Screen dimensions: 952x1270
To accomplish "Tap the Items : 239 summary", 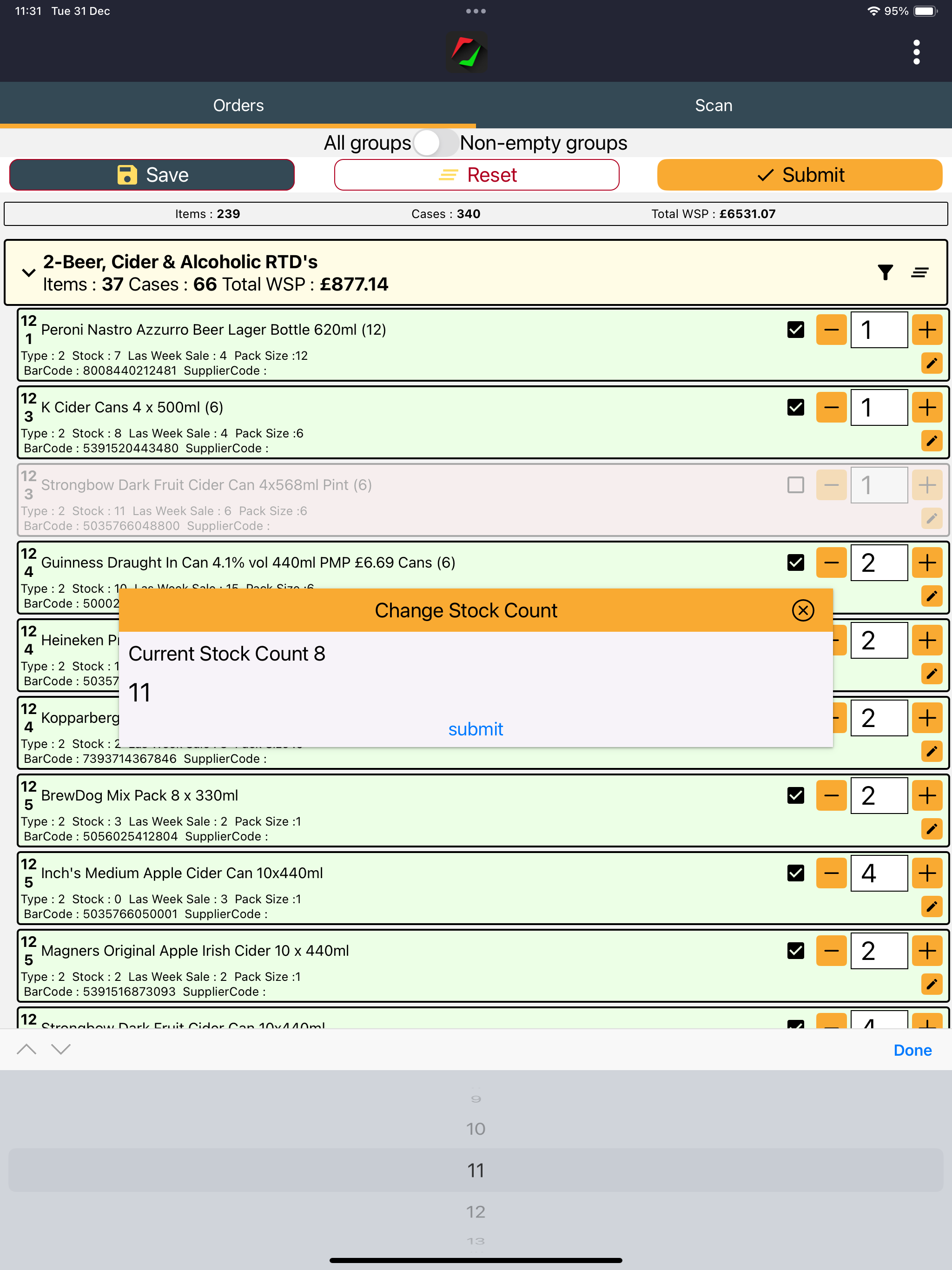I will pyautogui.click(x=207, y=213).
